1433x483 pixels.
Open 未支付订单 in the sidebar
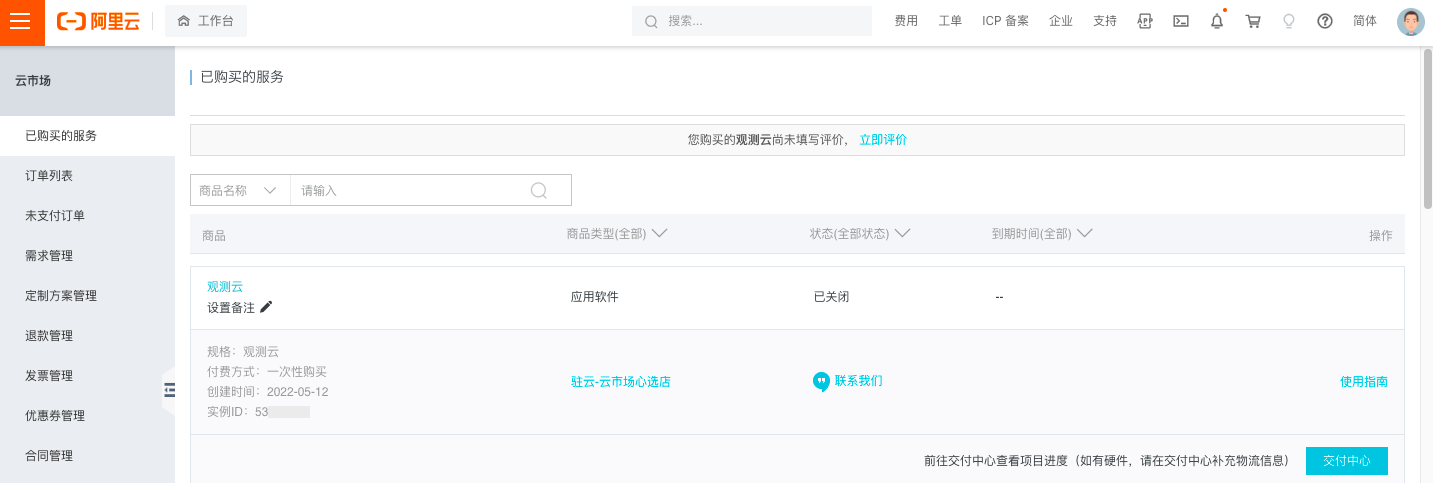tap(87, 216)
